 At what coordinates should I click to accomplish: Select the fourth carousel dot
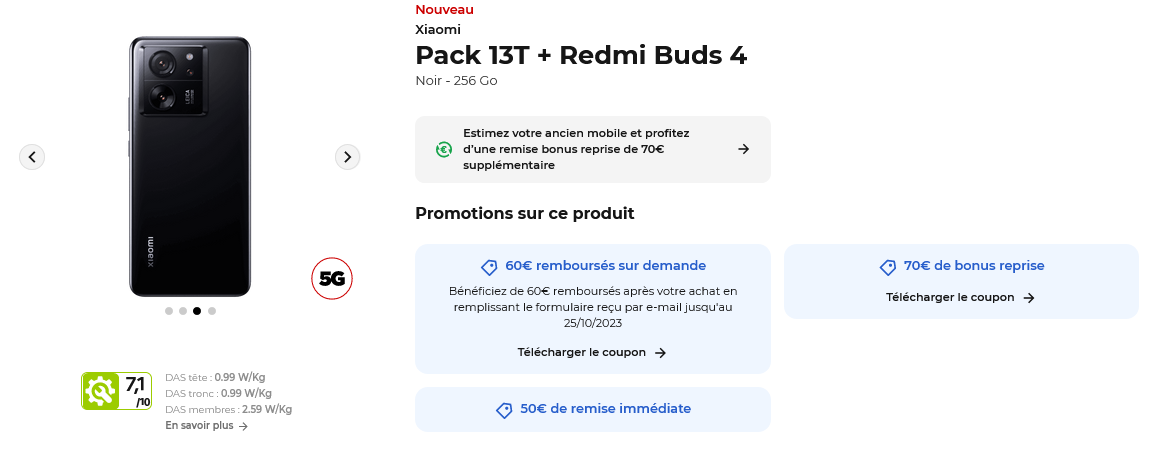pyautogui.click(x=212, y=311)
